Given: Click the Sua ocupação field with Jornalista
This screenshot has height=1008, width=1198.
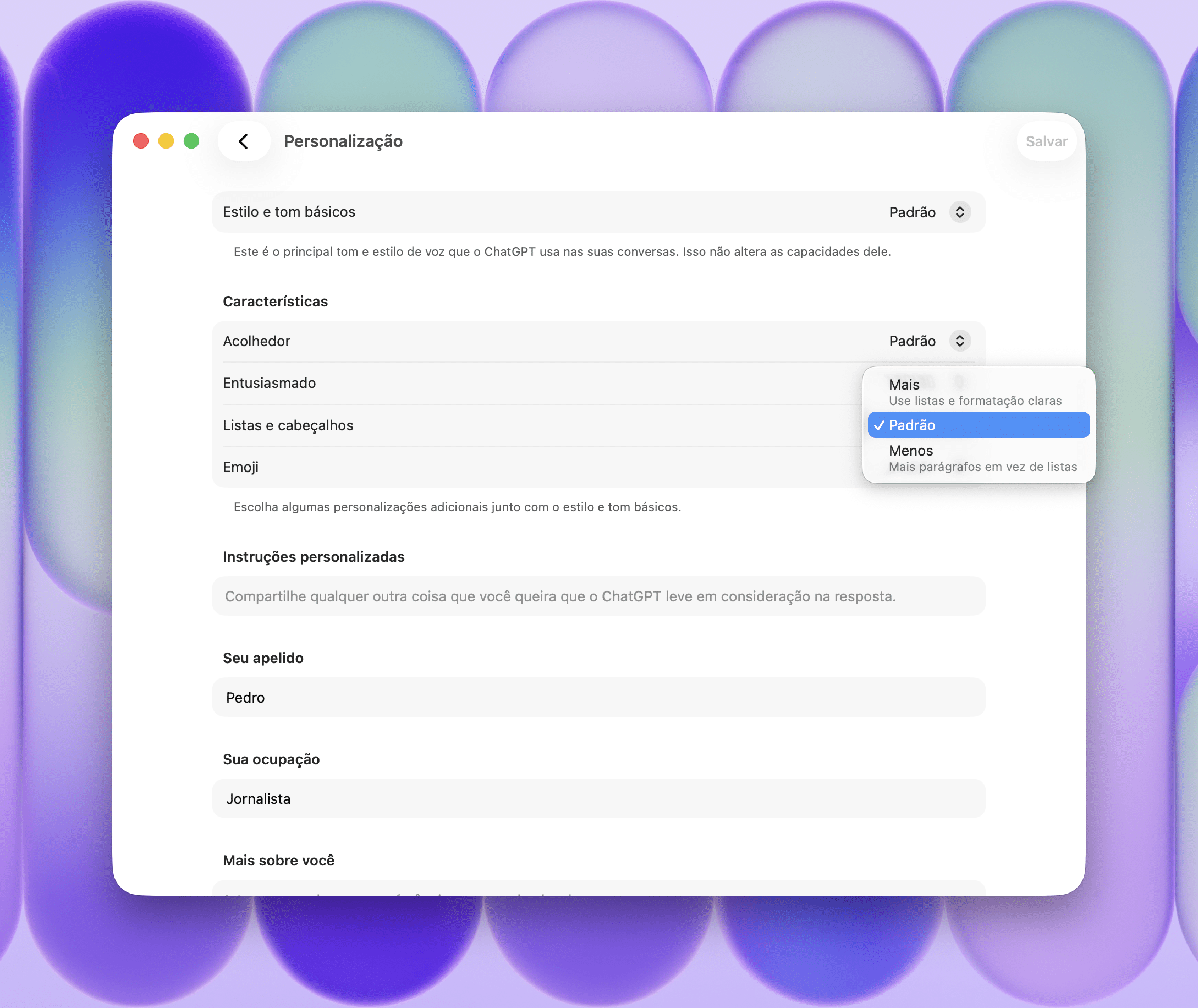Looking at the screenshot, I should (x=598, y=798).
